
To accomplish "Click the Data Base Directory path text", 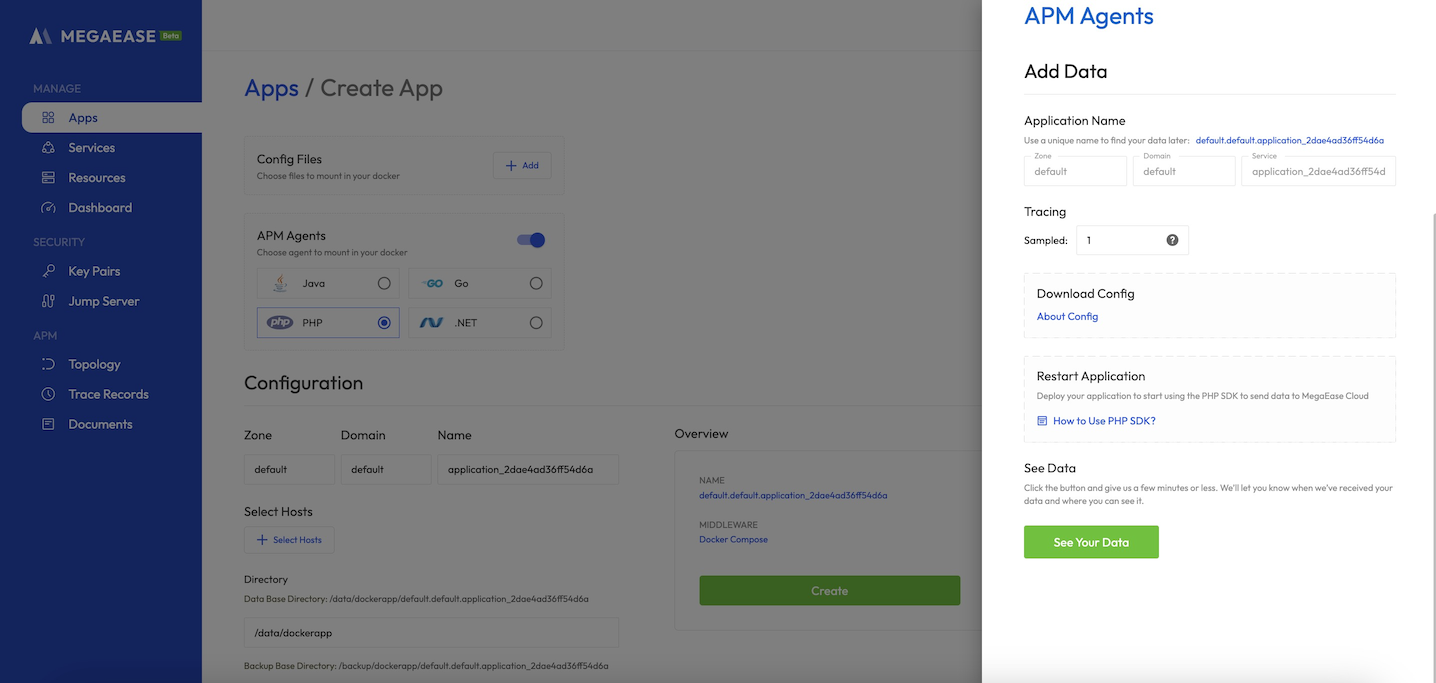I will click(416, 599).
